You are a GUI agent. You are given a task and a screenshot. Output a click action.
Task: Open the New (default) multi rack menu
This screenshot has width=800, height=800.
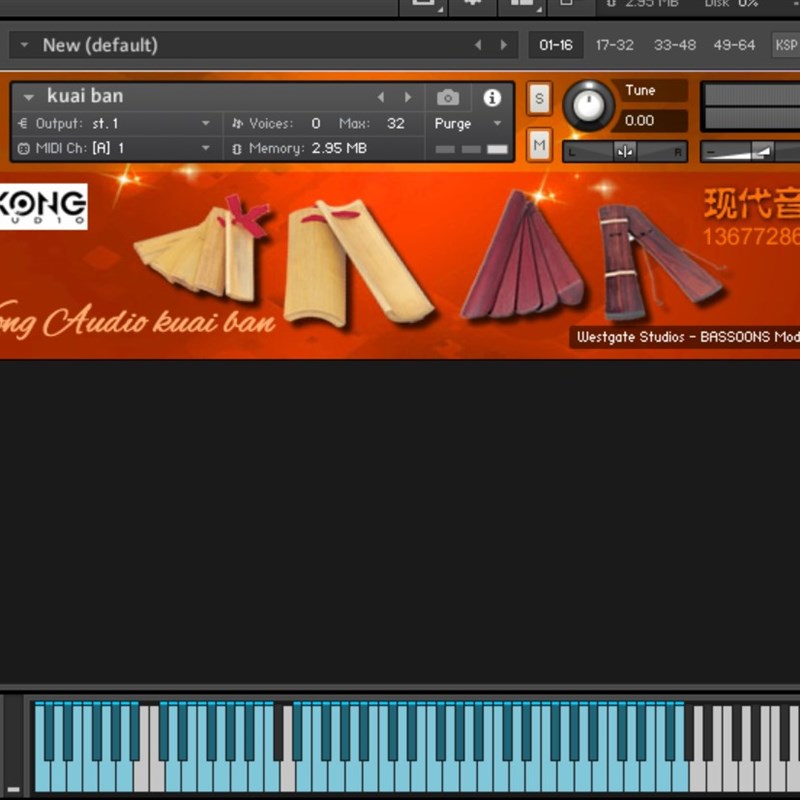coord(24,45)
